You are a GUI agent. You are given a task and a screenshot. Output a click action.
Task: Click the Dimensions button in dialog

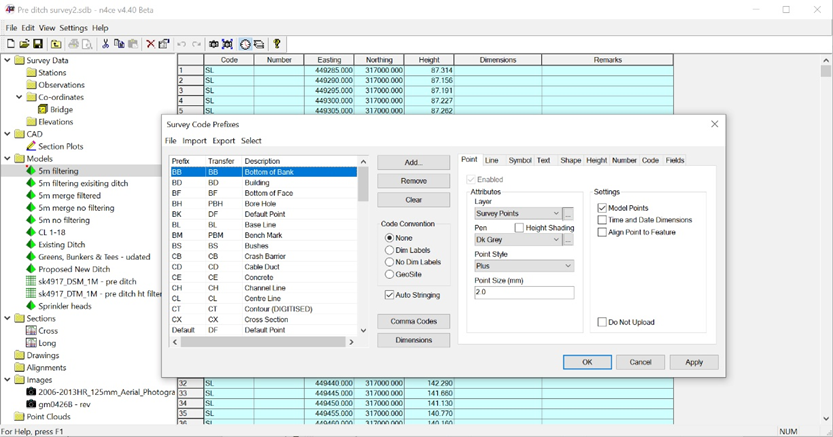[413, 340]
